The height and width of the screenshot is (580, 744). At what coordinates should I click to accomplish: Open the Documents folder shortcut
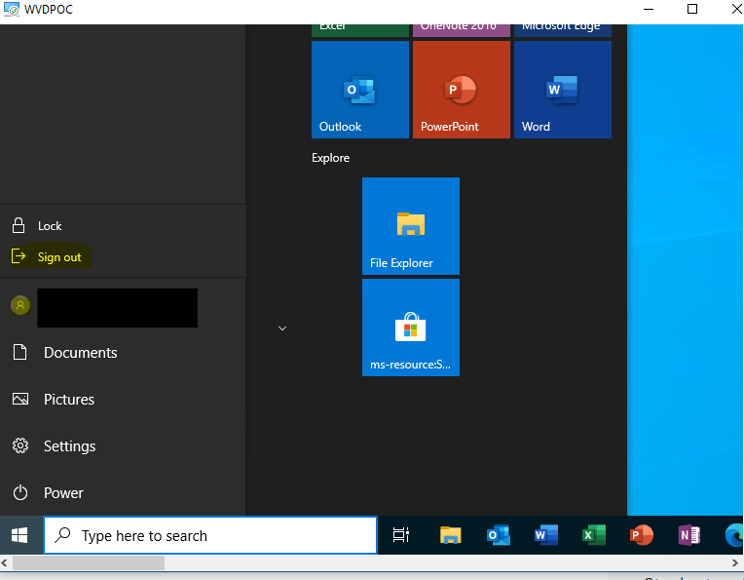click(80, 353)
